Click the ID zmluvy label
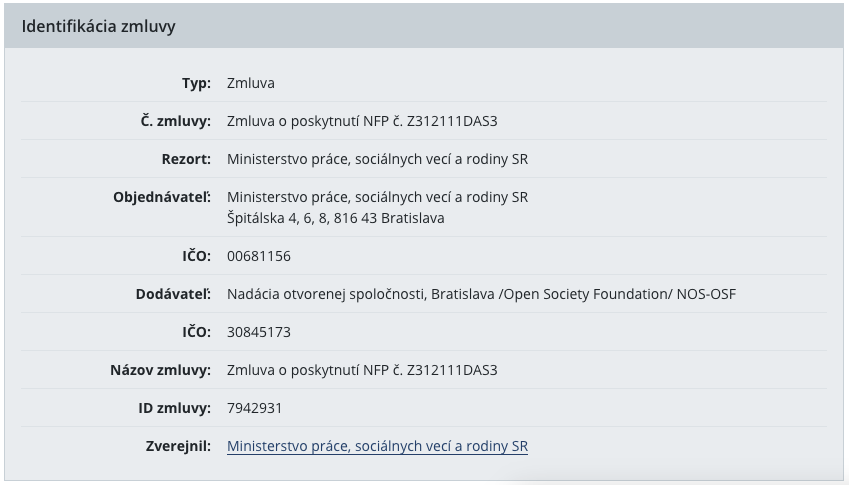Viewport: 849px width, 485px height. pyautogui.click(x=174, y=408)
